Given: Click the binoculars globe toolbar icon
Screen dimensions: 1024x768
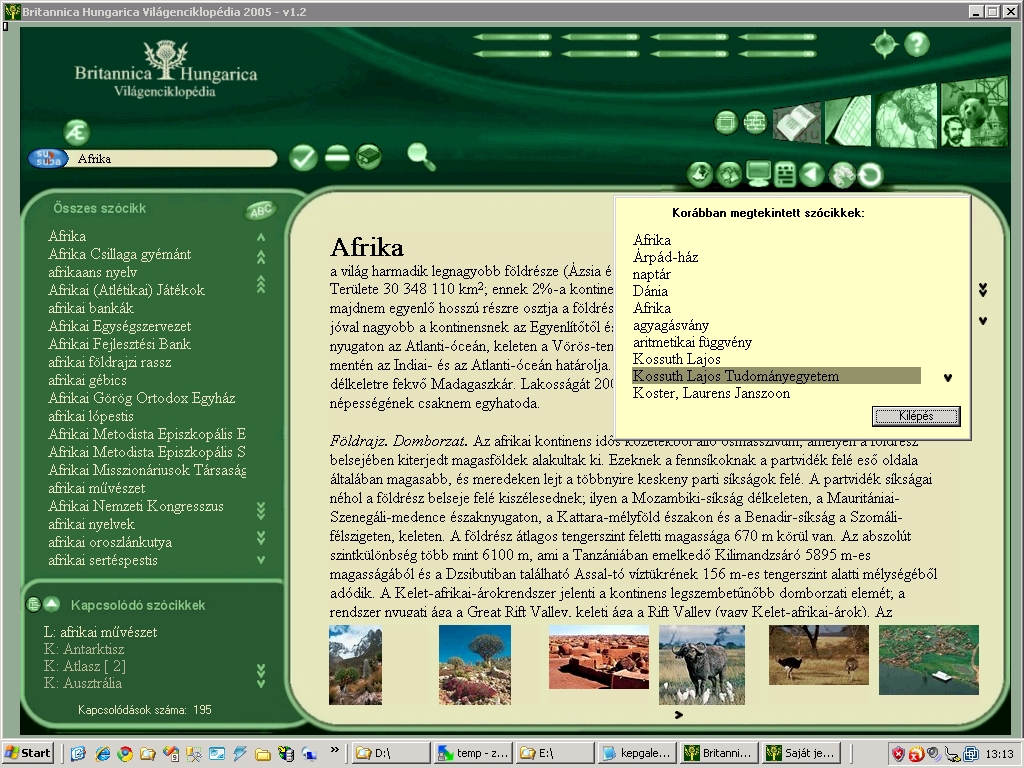Looking at the screenshot, I should 842,174.
